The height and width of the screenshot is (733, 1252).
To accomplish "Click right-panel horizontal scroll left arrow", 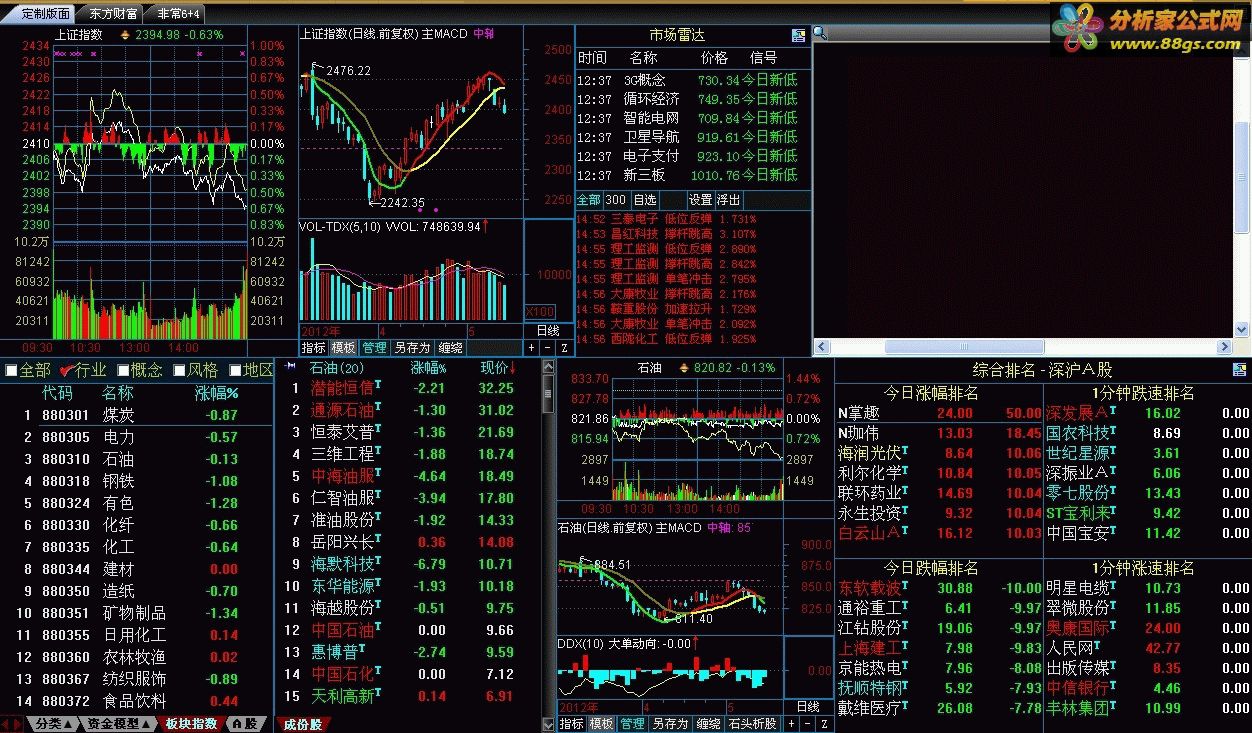I will tap(821, 347).
